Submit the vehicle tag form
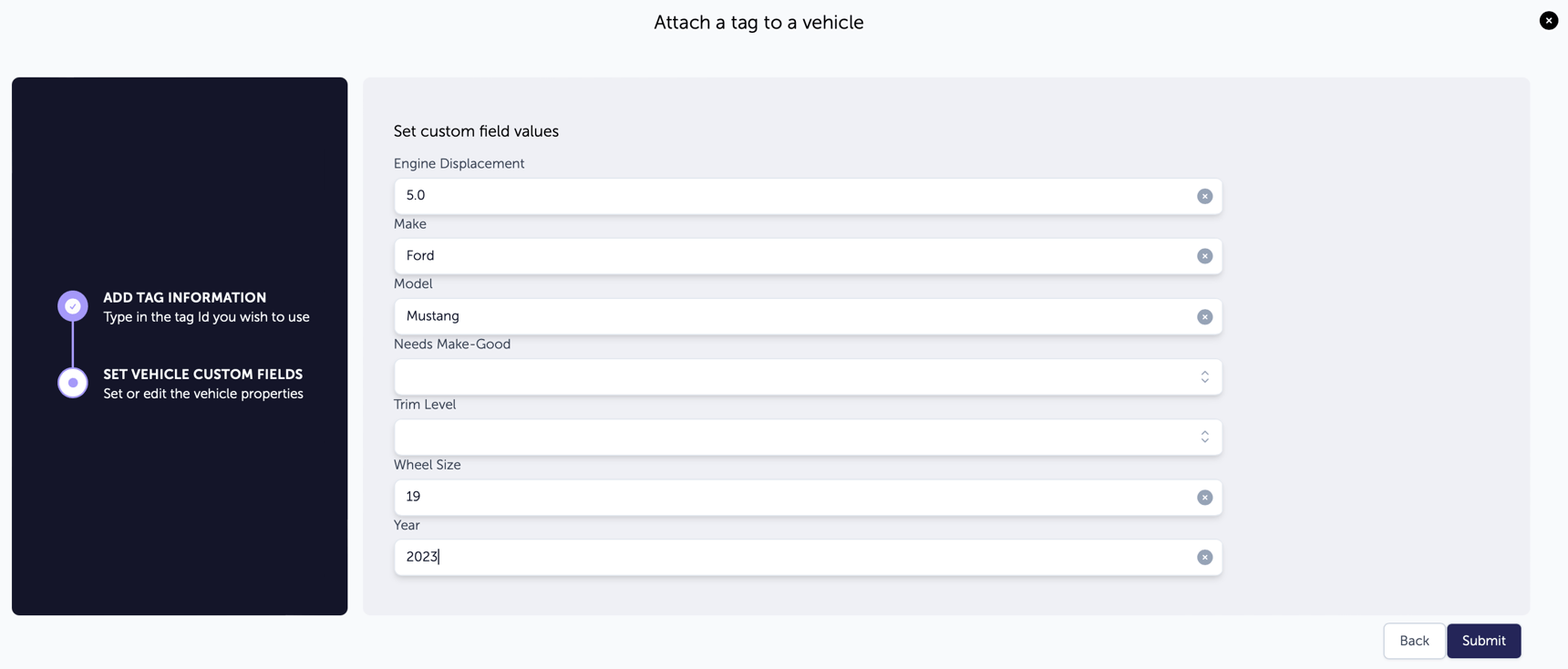The width and height of the screenshot is (1568, 669). [1483, 641]
